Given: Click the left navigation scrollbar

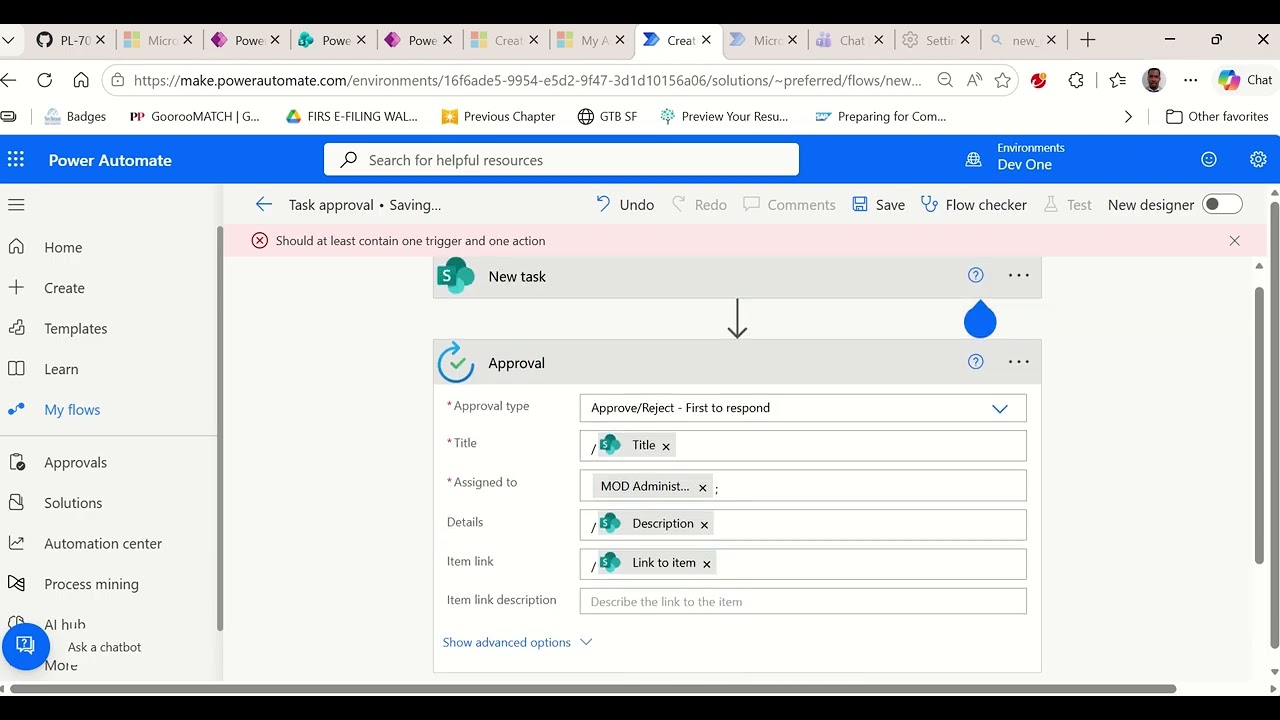Looking at the screenshot, I should point(219,428).
